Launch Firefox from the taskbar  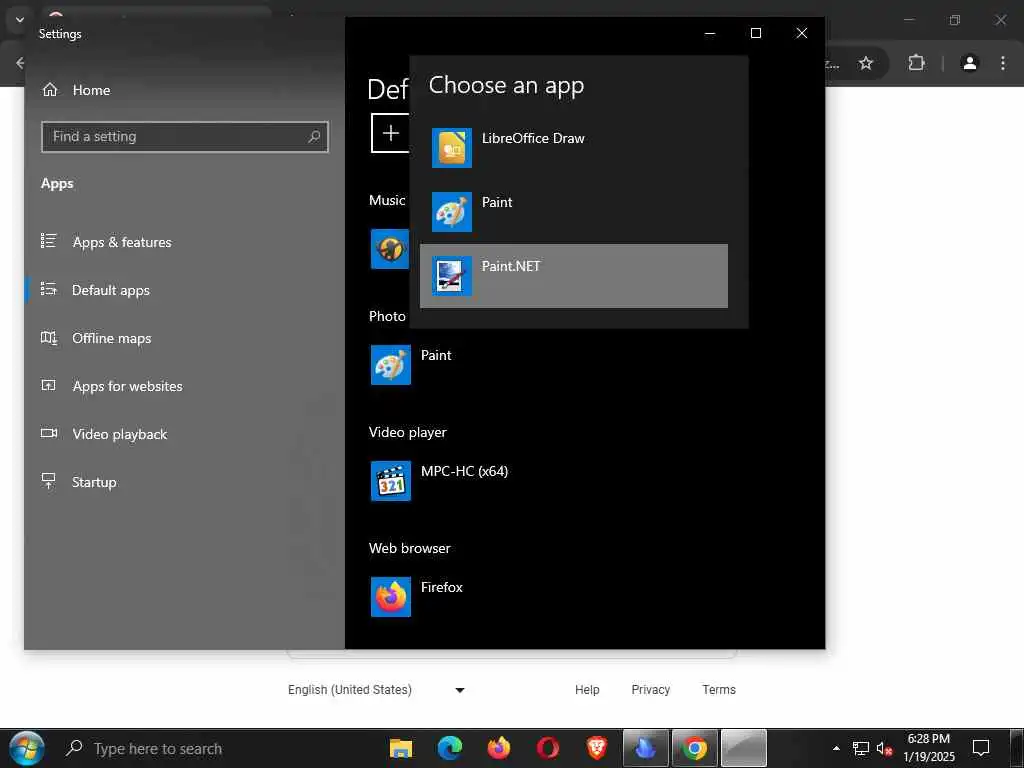point(498,748)
